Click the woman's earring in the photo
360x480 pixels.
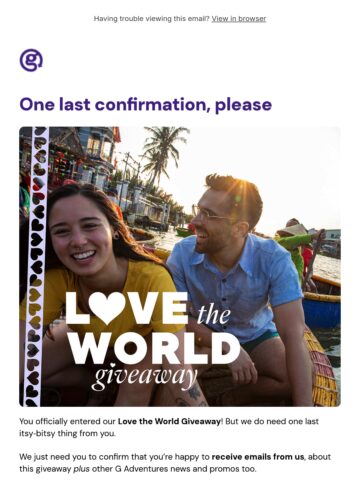click(x=116, y=235)
